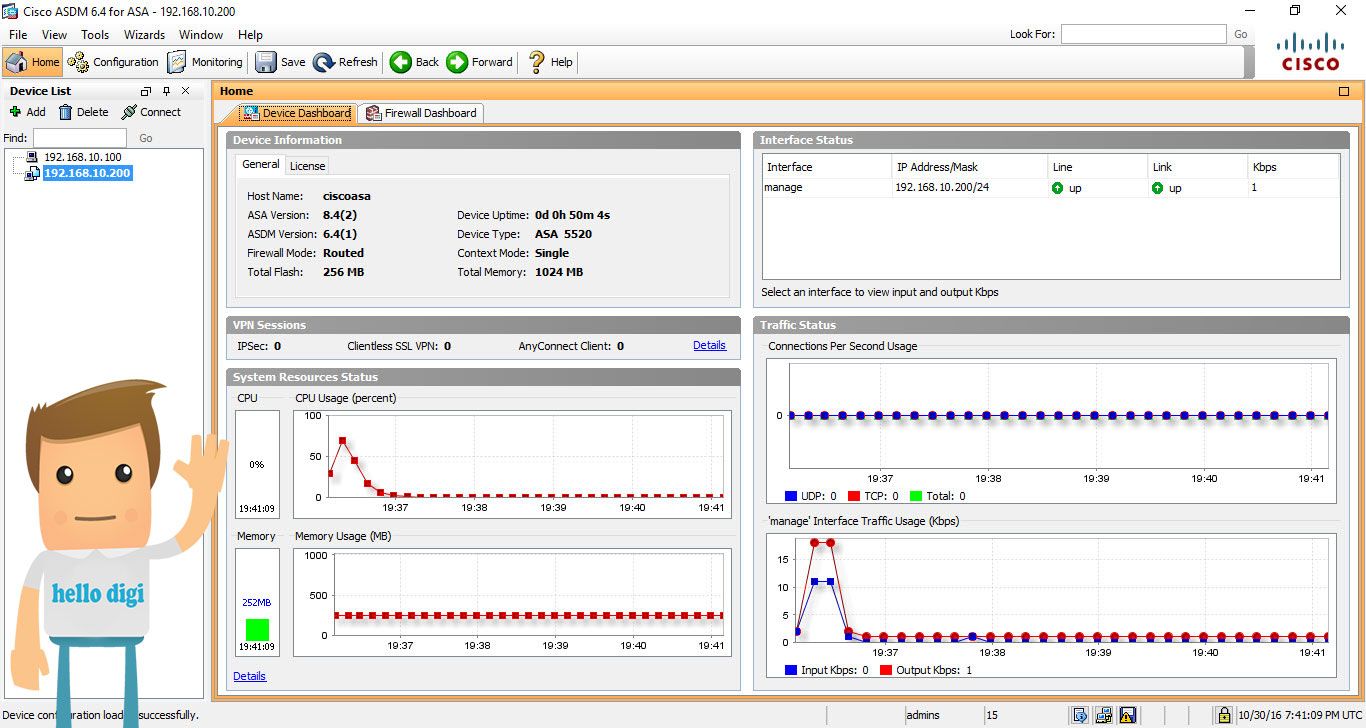The width and height of the screenshot is (1366, 728).
Task: Float the Device List panel
Action: click(146, 91)
